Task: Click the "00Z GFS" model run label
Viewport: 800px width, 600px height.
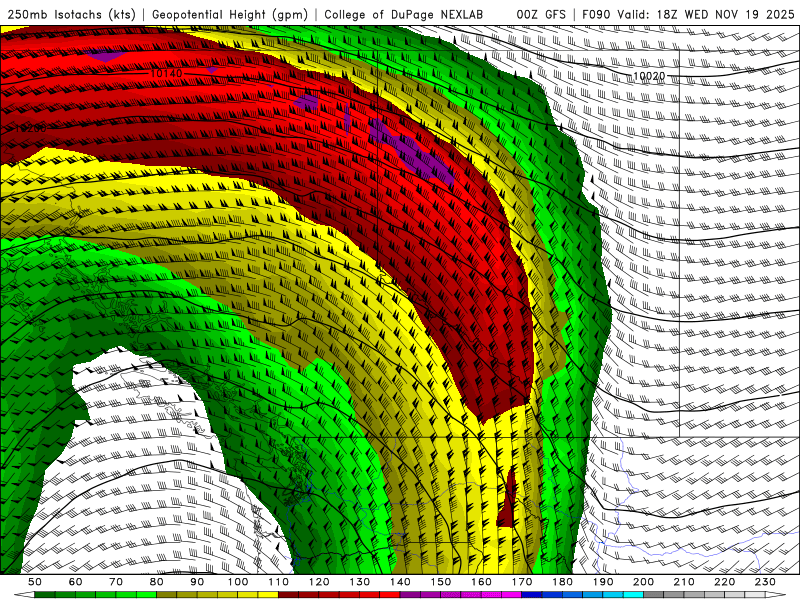Action: coord(541,14)
